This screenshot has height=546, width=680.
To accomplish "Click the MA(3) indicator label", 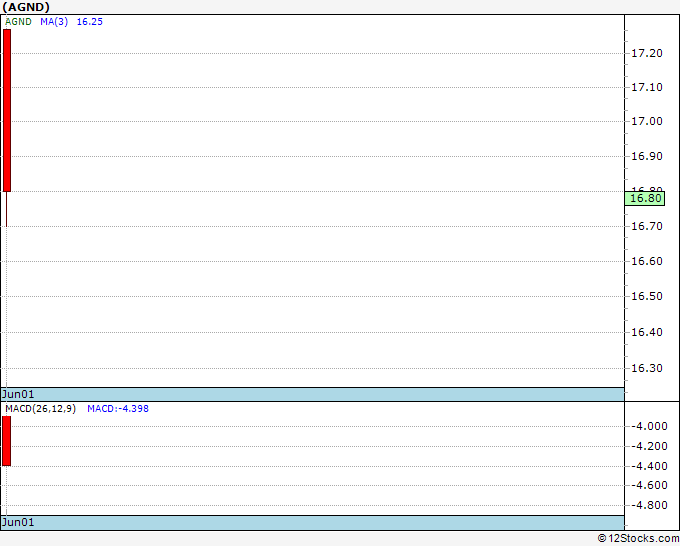I will point(54,22).
